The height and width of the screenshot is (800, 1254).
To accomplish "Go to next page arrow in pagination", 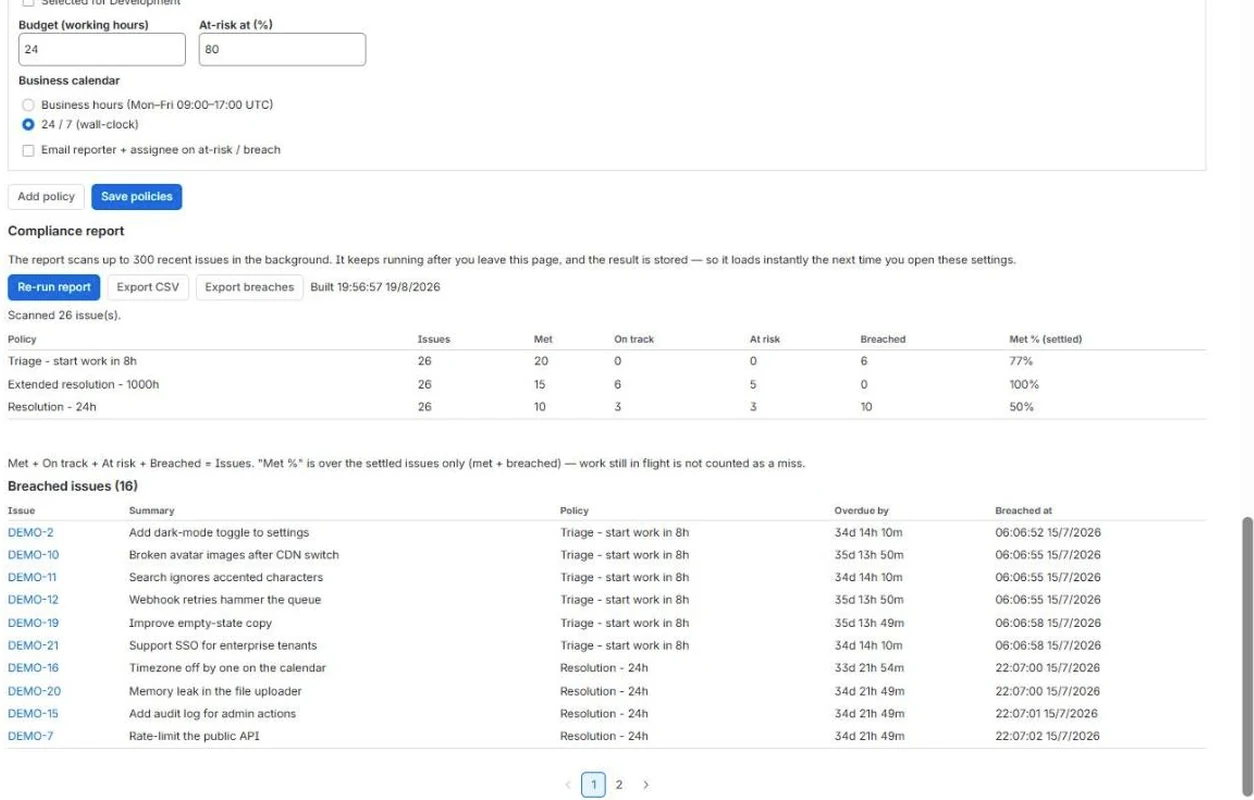I will pyautogui.click(x=646, y=785).
